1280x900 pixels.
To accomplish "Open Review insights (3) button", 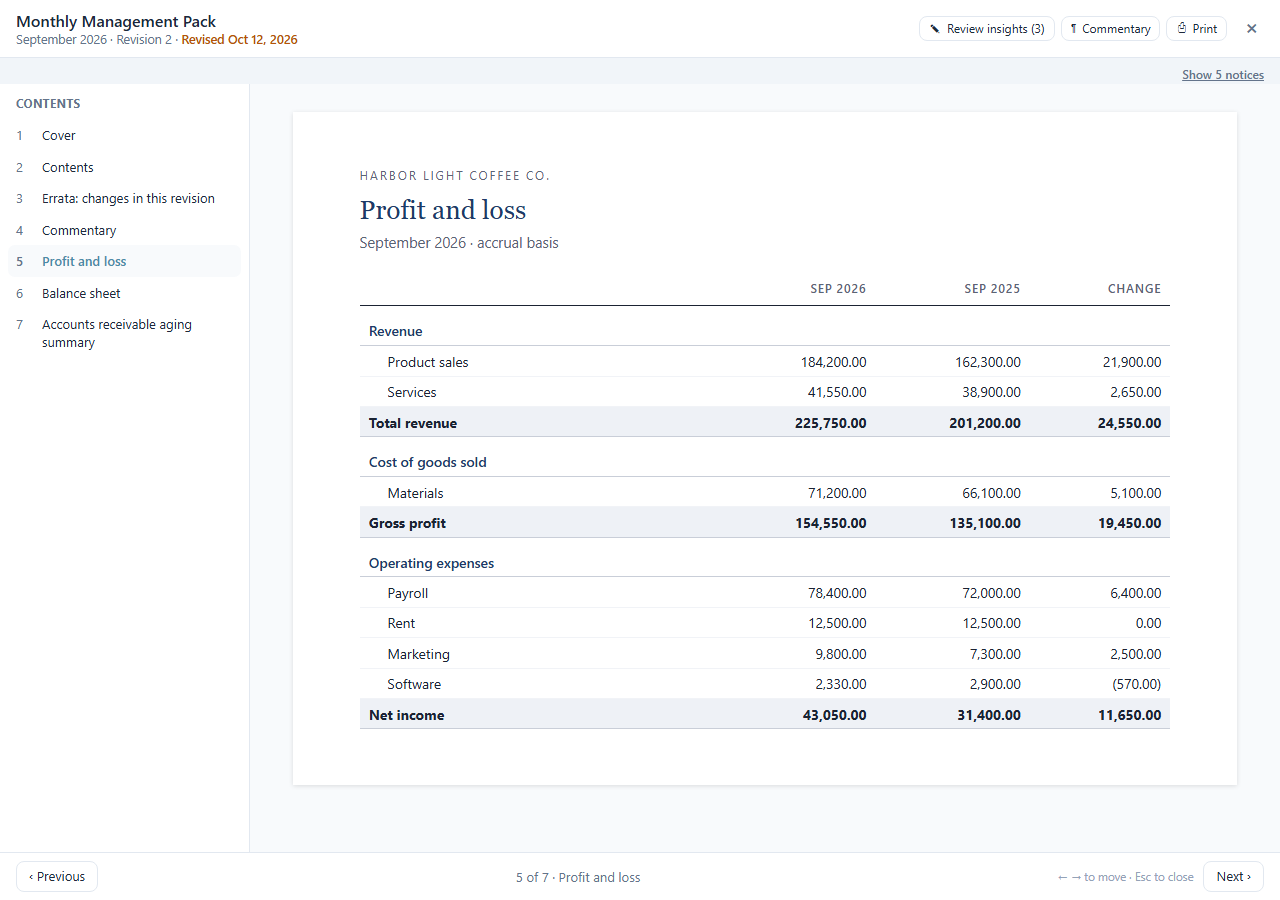I will click(986, 29).
